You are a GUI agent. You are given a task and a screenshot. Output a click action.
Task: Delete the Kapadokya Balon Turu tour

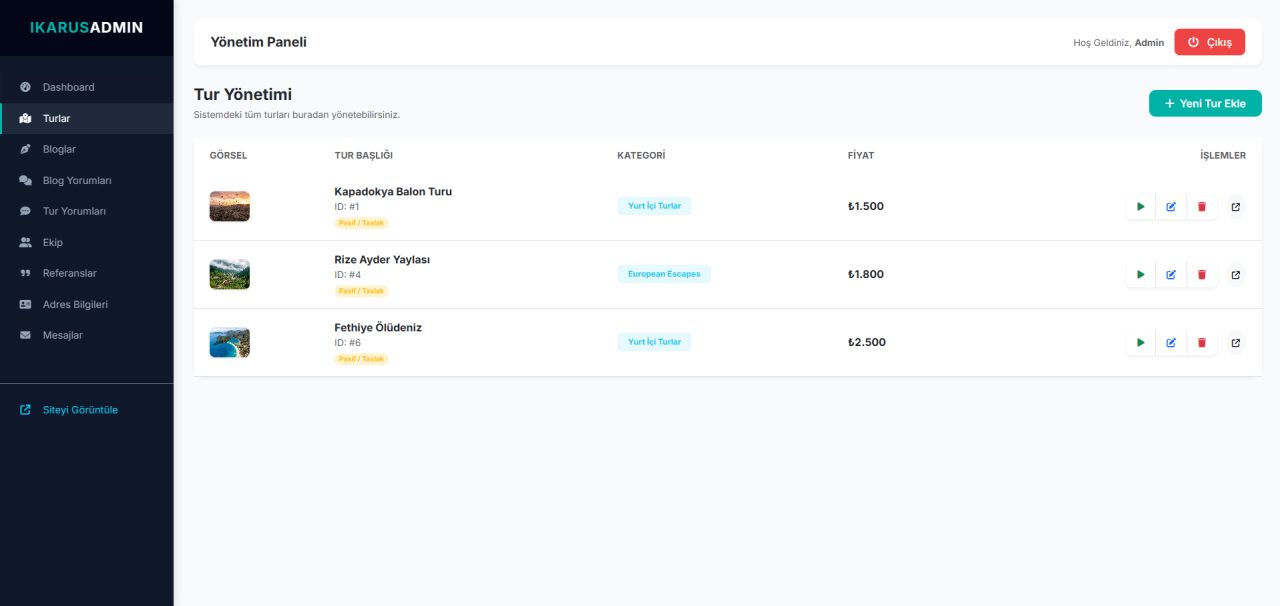[1202, 207]
